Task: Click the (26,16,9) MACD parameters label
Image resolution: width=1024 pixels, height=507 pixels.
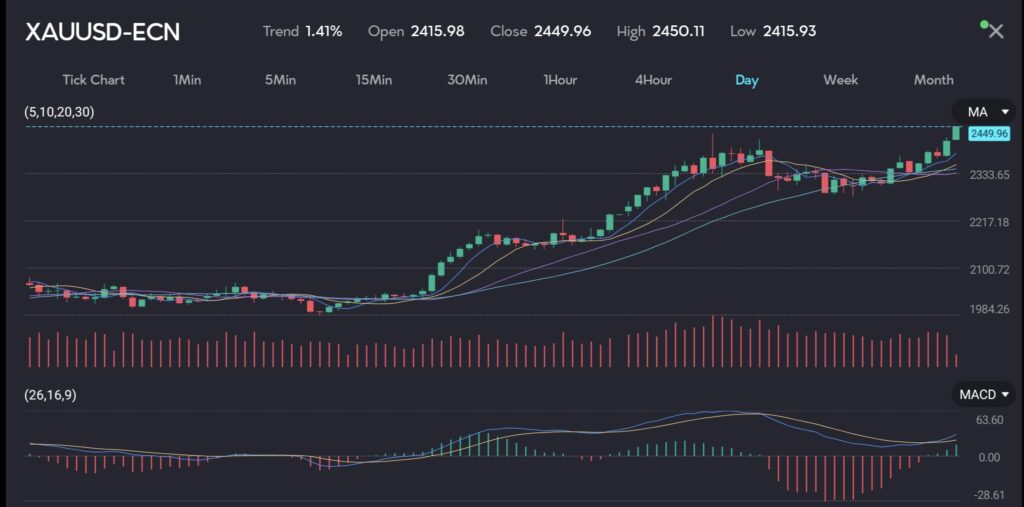Action: click(x=50, y=395)
